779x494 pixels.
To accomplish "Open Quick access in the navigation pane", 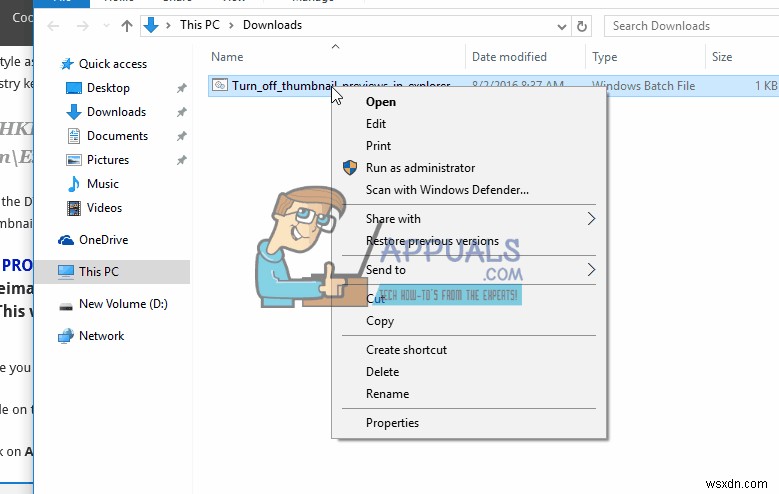I will (x=113, y=64).
